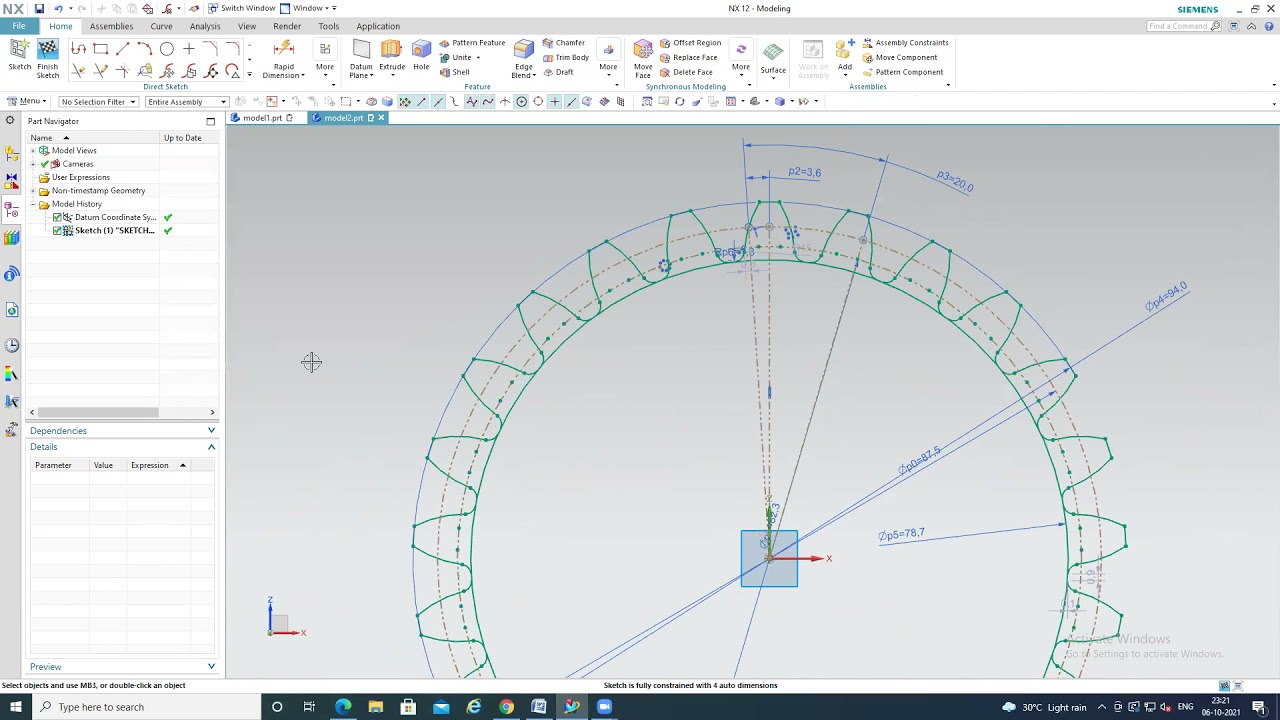Open Google Chrome from the taskbar

[506, 707]
